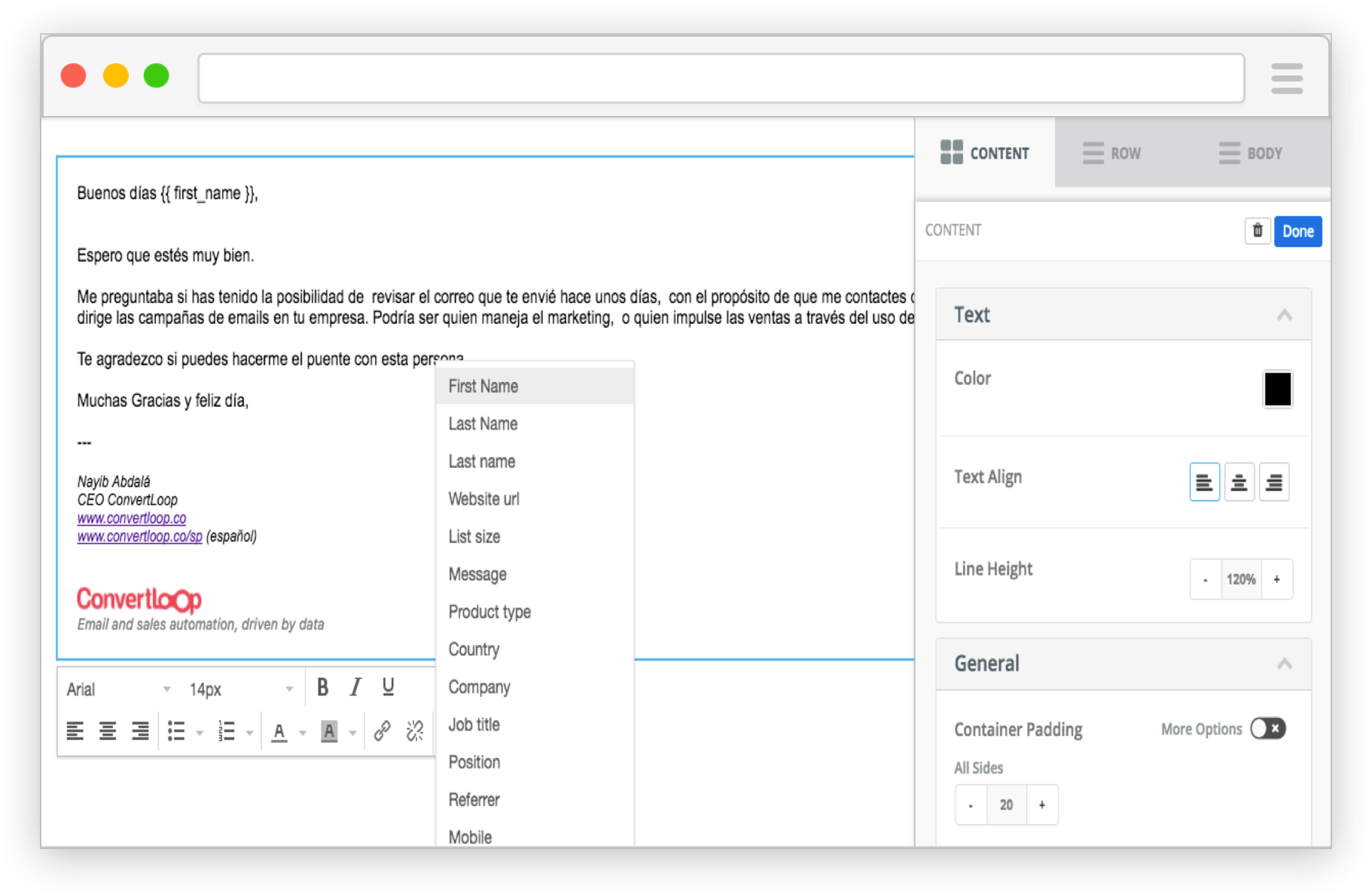This screenshot has width=1372, height=895.
Task: Choose Referrer merge tag
Action: (x=535, y=800)
